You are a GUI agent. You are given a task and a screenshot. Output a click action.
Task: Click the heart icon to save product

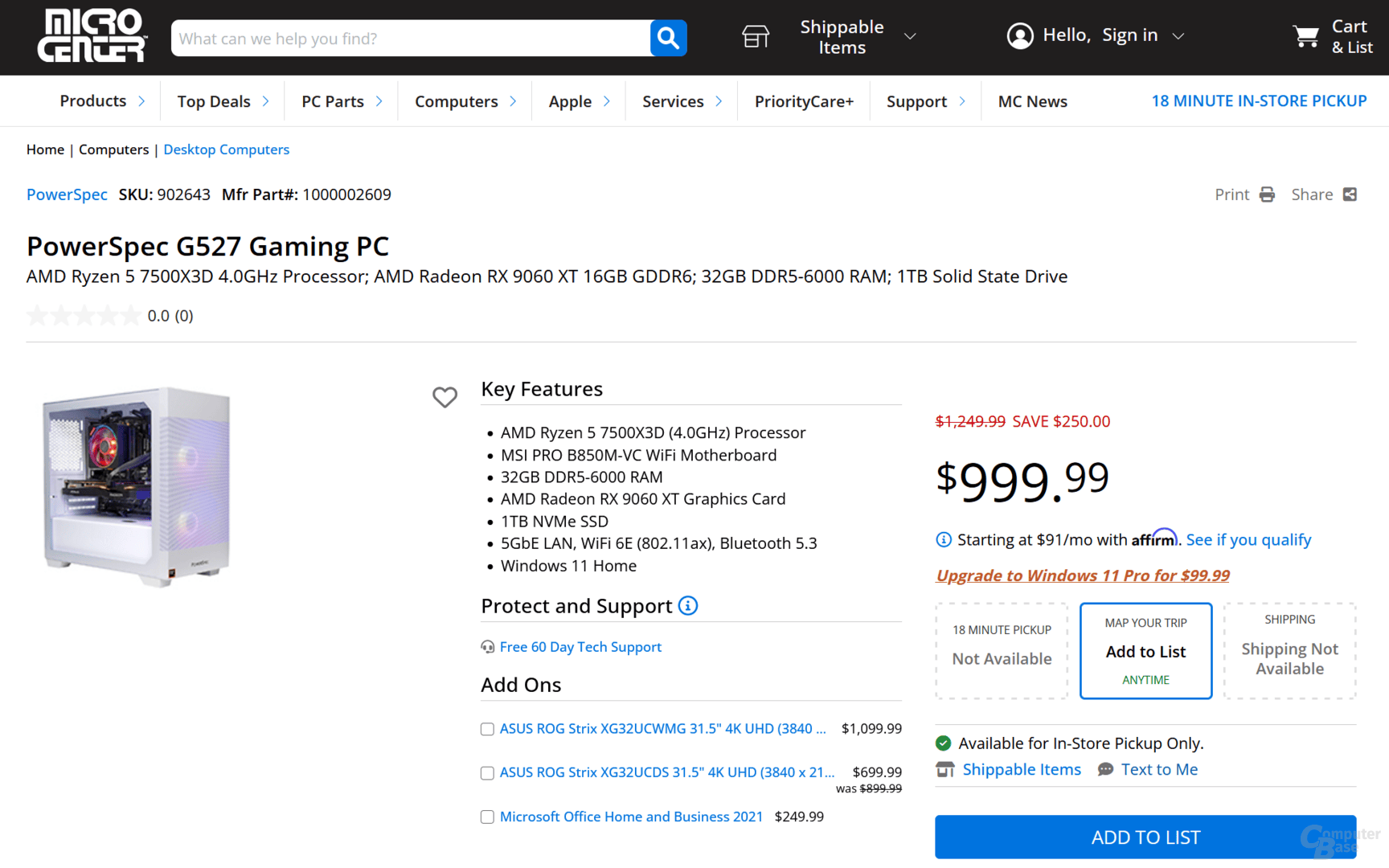coord(445,397)
